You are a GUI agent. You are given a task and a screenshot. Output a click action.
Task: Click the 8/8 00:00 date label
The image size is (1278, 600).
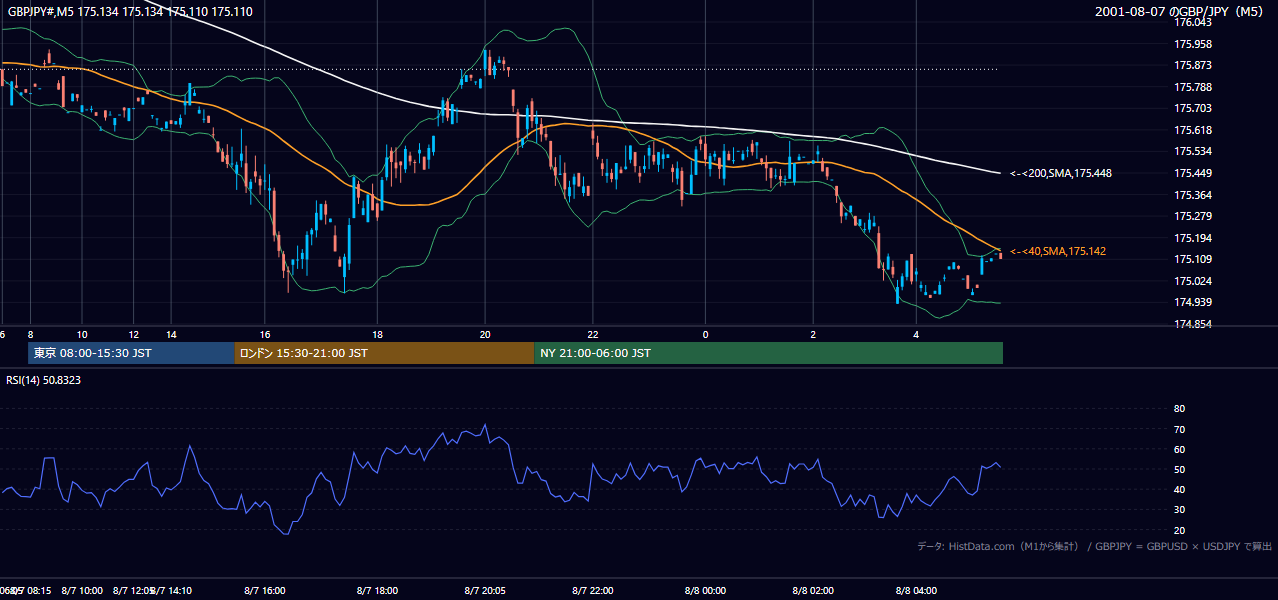pos(705,591)
